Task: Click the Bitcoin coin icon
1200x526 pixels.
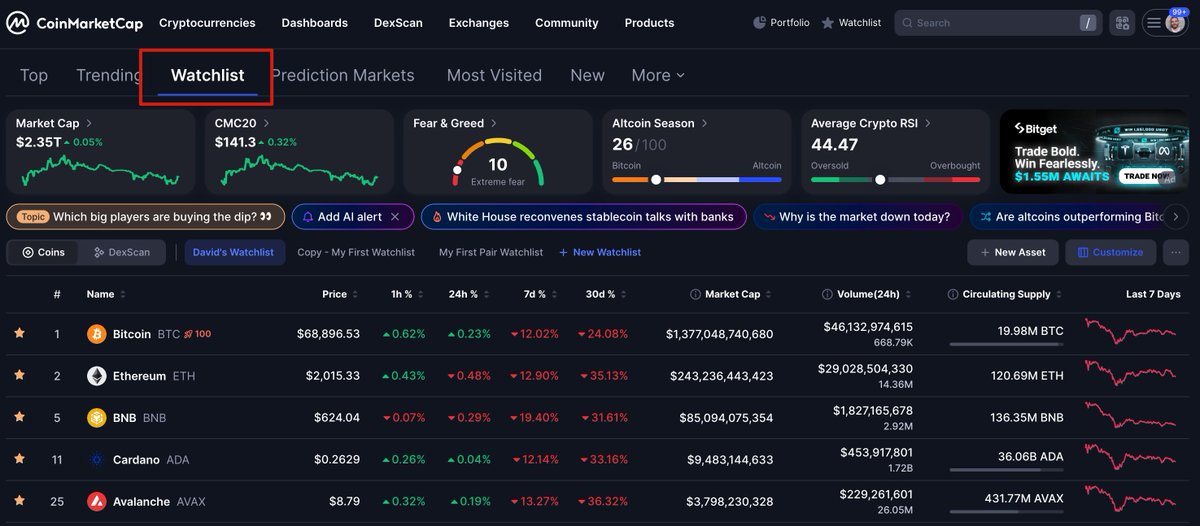Action: (x=97, y=334)
